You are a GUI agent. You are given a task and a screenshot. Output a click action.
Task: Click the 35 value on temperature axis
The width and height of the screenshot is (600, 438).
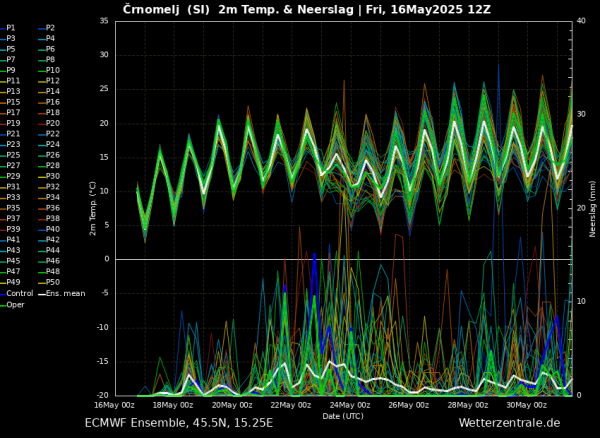tap(104, 21)
